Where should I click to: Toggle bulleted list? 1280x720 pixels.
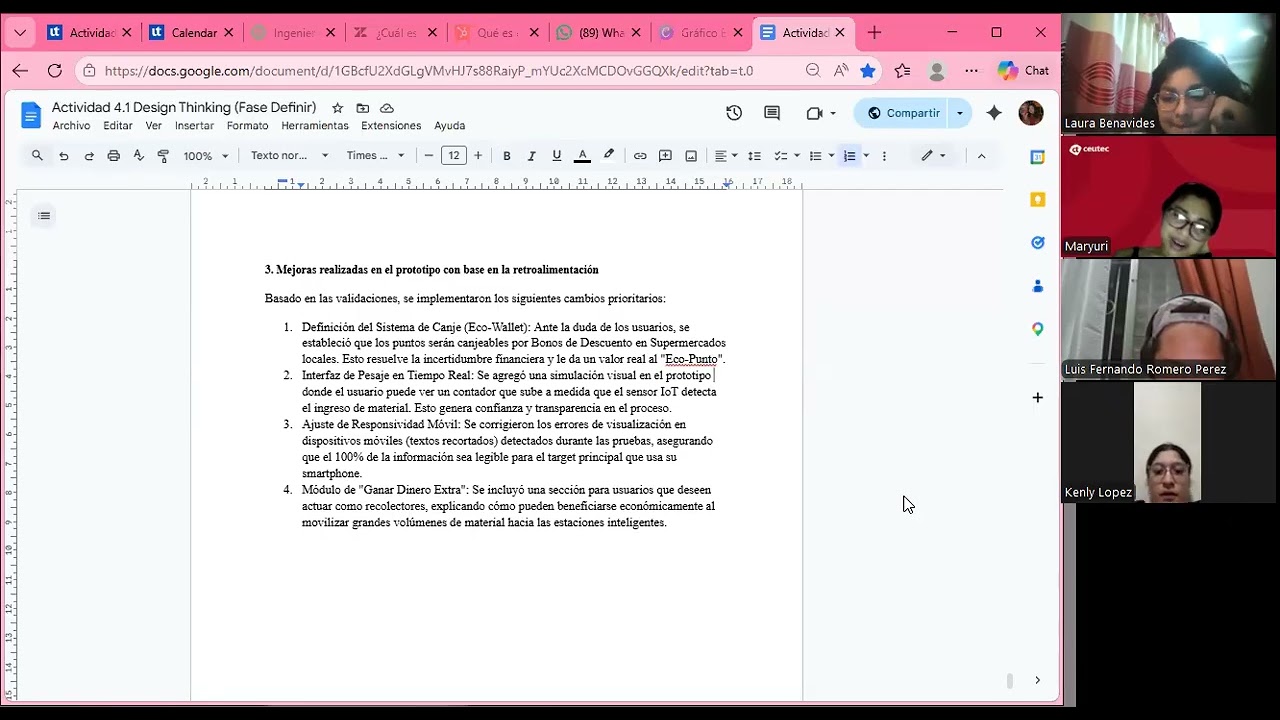(815, 156)
